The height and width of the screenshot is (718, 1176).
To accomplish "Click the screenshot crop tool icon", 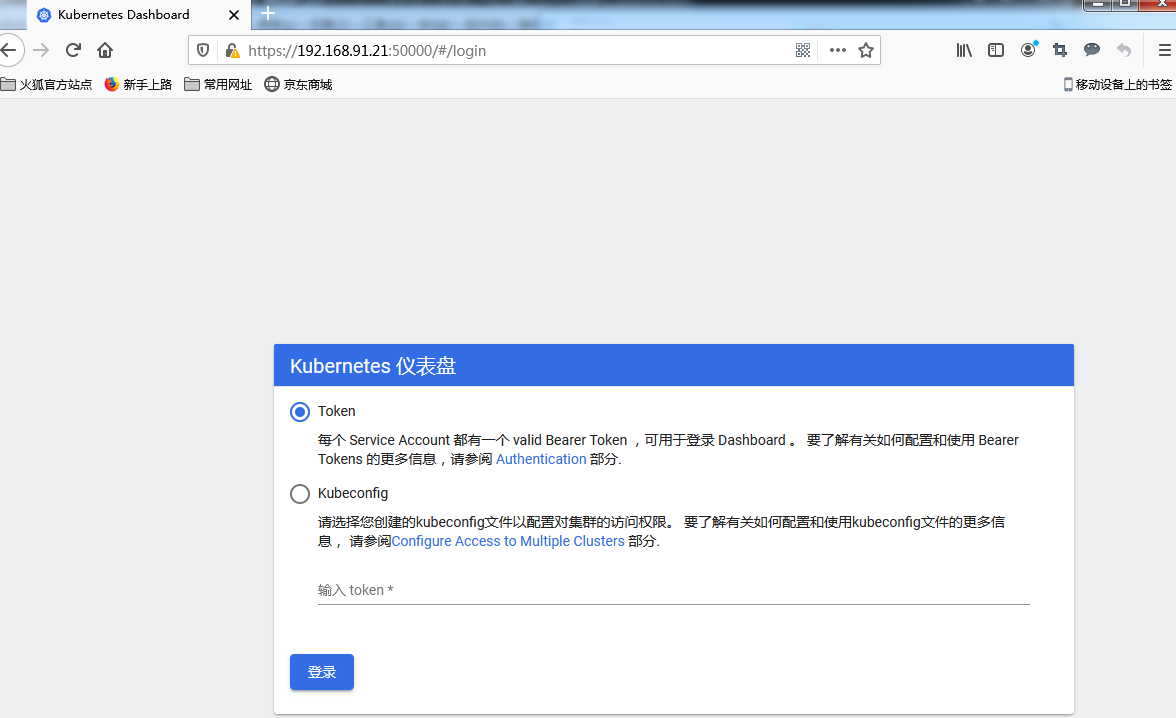I will pyautogui.click(x=1060, y=50).
